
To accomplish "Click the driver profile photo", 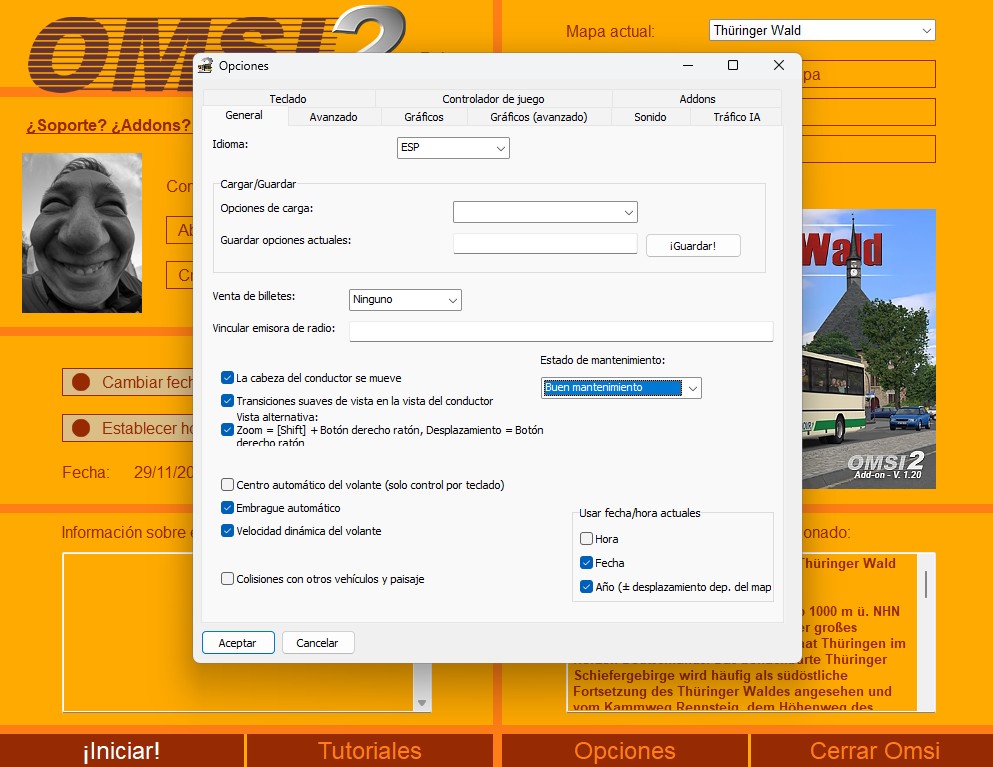I will (82, 233).
